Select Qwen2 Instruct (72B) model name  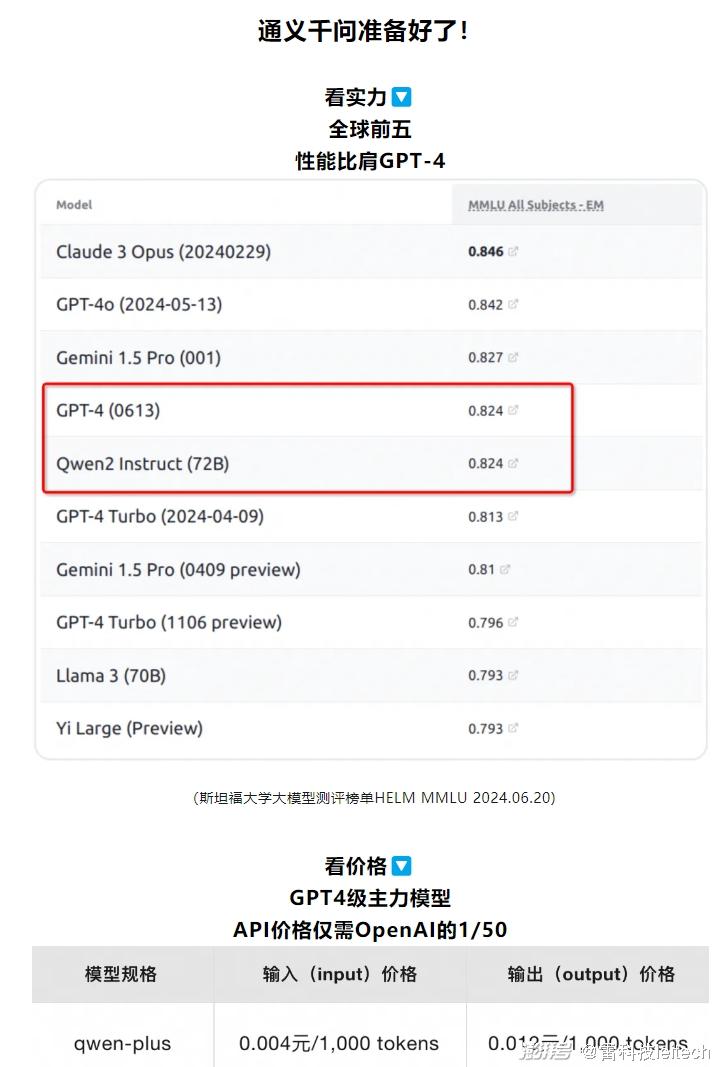[x=142, y=464]
